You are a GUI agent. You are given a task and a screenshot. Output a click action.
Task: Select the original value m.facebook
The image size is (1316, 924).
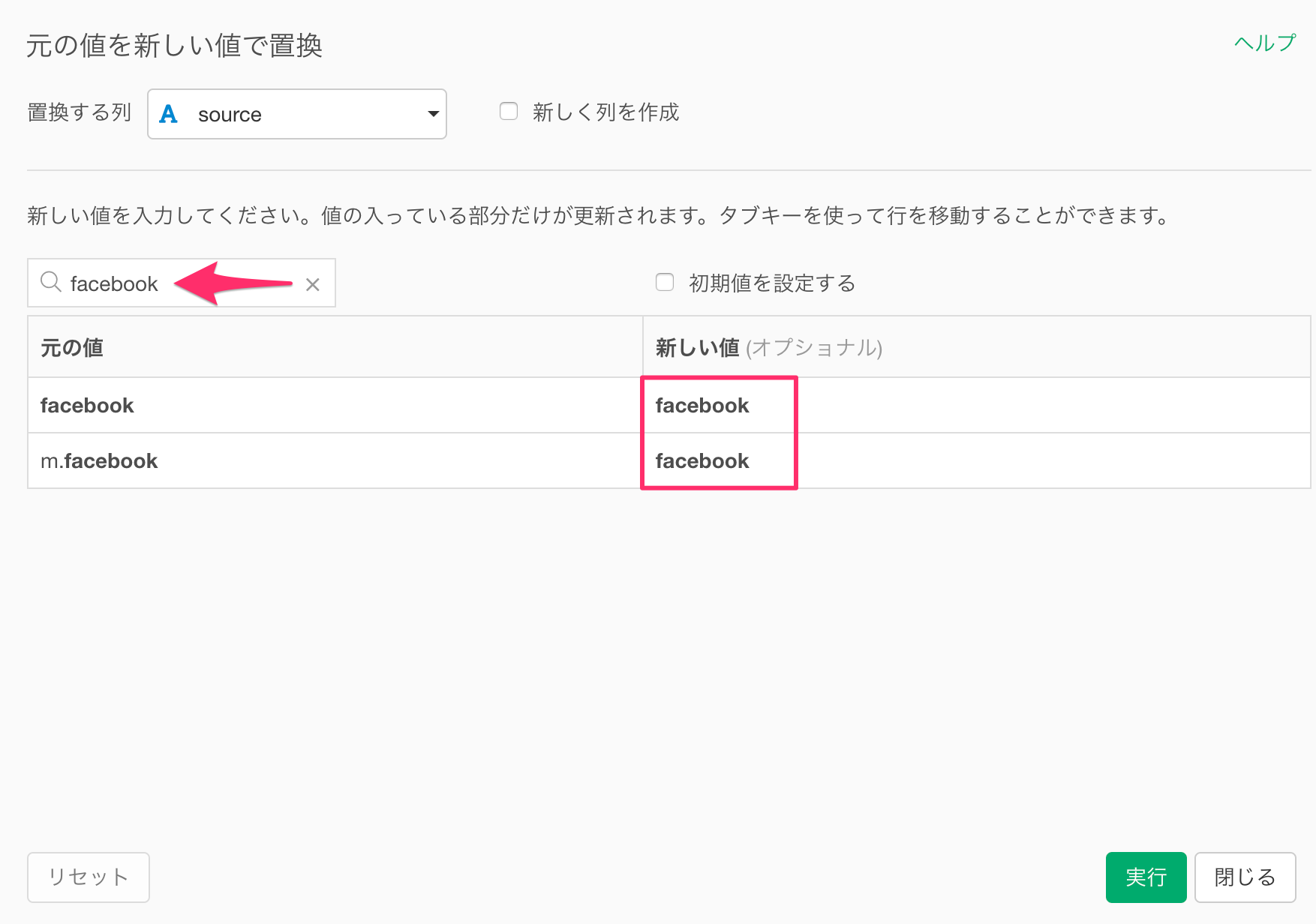(x=335, y=460)
